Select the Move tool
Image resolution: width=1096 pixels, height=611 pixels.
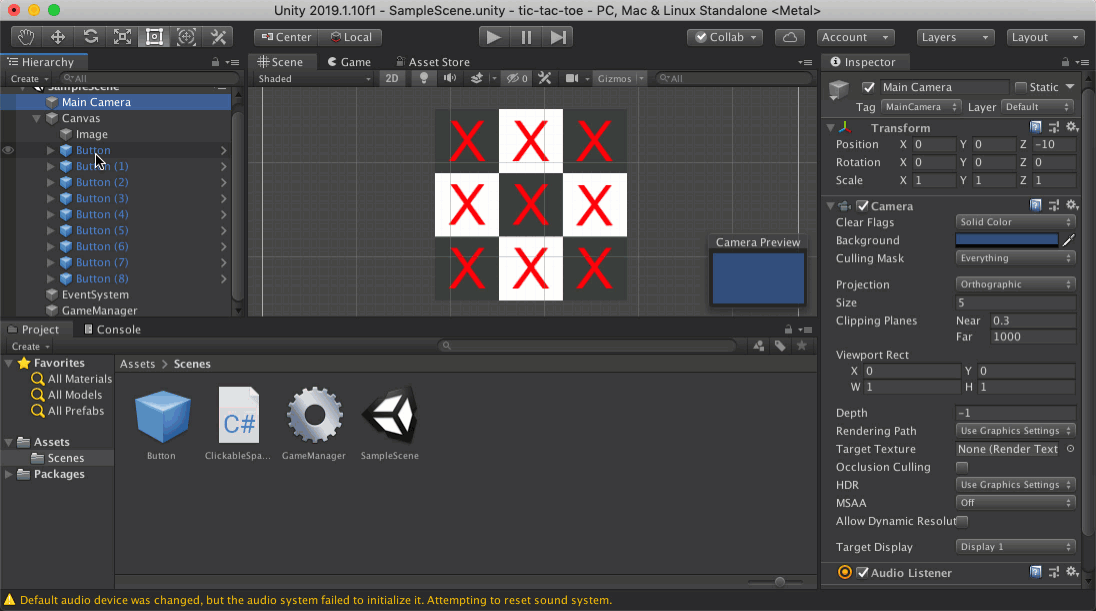58,37
